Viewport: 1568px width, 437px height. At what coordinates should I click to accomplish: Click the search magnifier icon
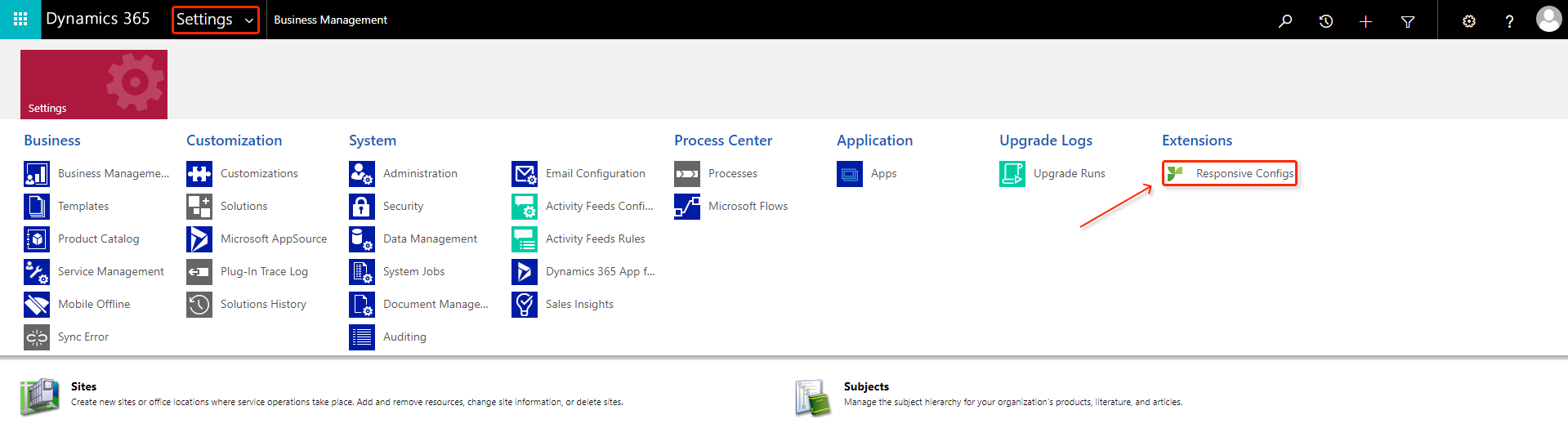click(x=1285, y=20)
